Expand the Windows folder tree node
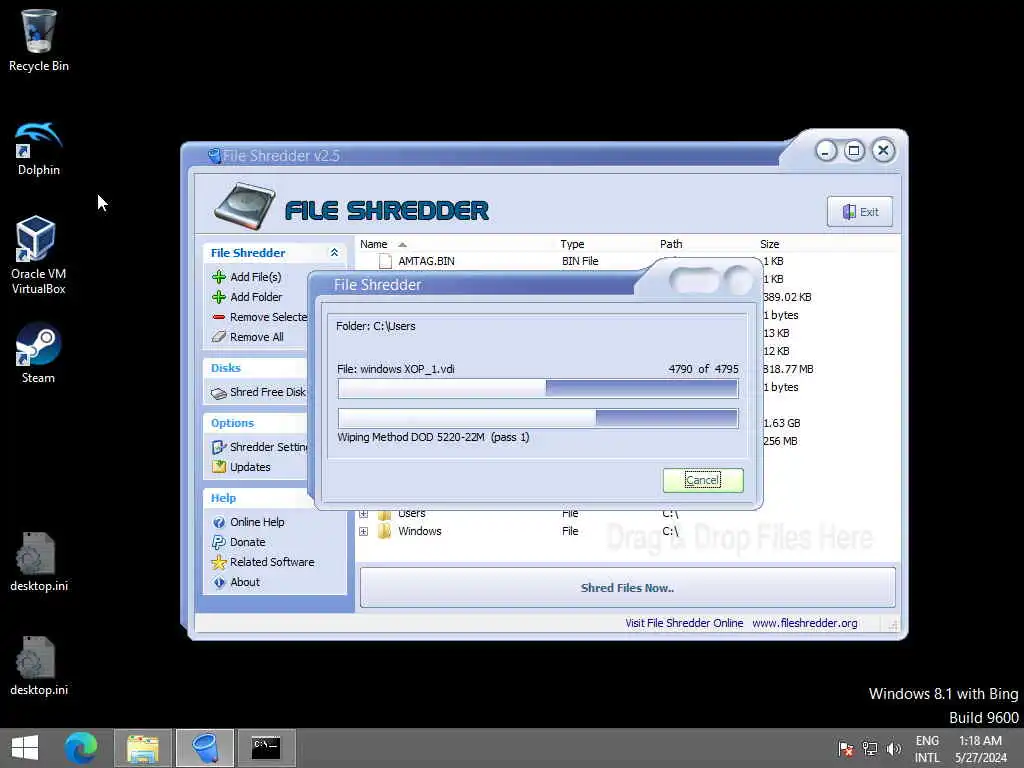 [x=364, y=532]
